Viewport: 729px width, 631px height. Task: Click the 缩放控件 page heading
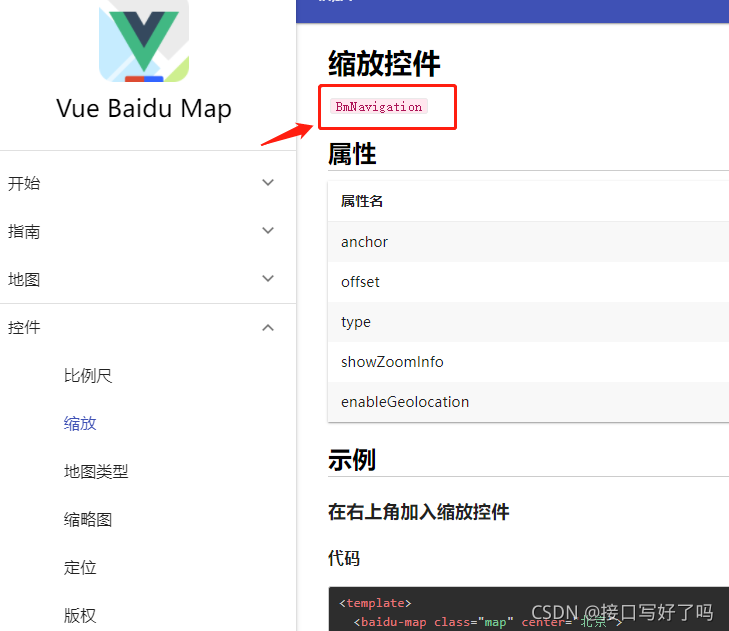[384, 64]
